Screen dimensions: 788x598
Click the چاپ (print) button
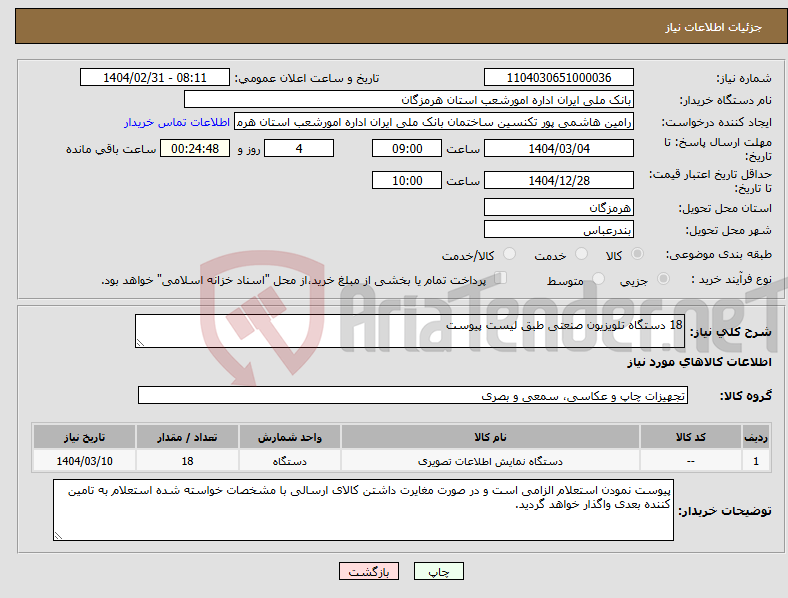pos(438,571)
